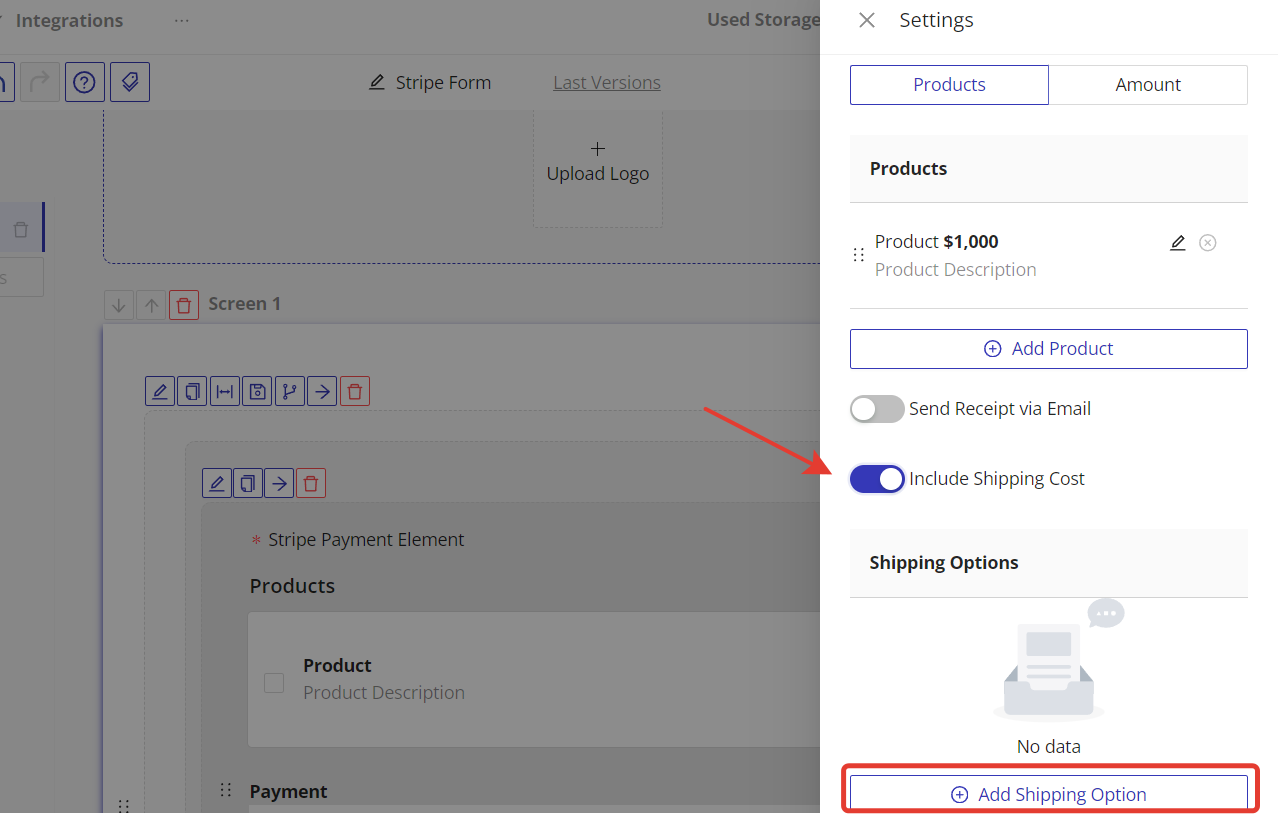Turn off Include Shipping Cost toggle
Viewport: 1278px width, 814px height.
(877, 479)
